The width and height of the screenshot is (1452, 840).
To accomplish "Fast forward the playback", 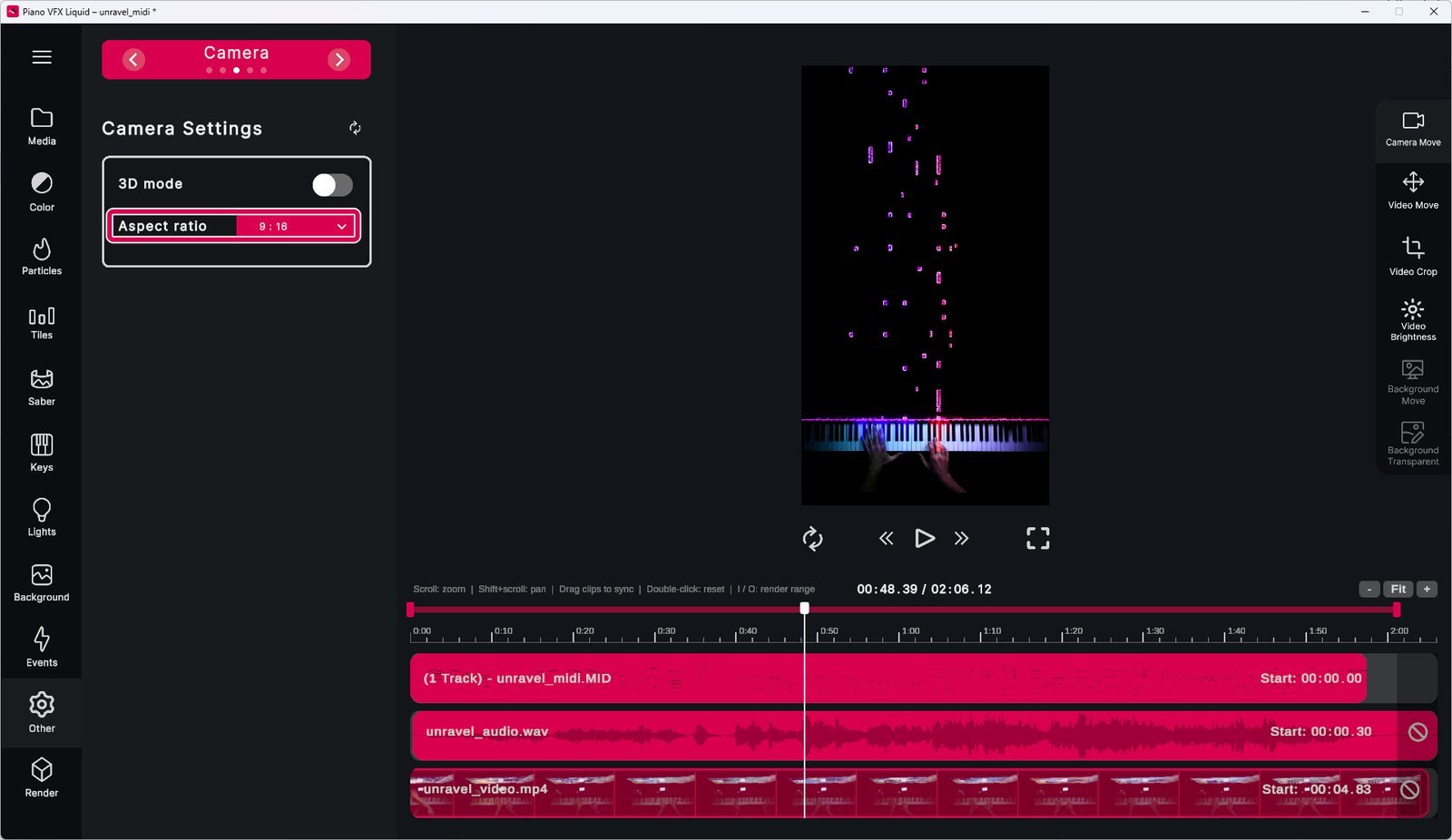I will [961, 539].
